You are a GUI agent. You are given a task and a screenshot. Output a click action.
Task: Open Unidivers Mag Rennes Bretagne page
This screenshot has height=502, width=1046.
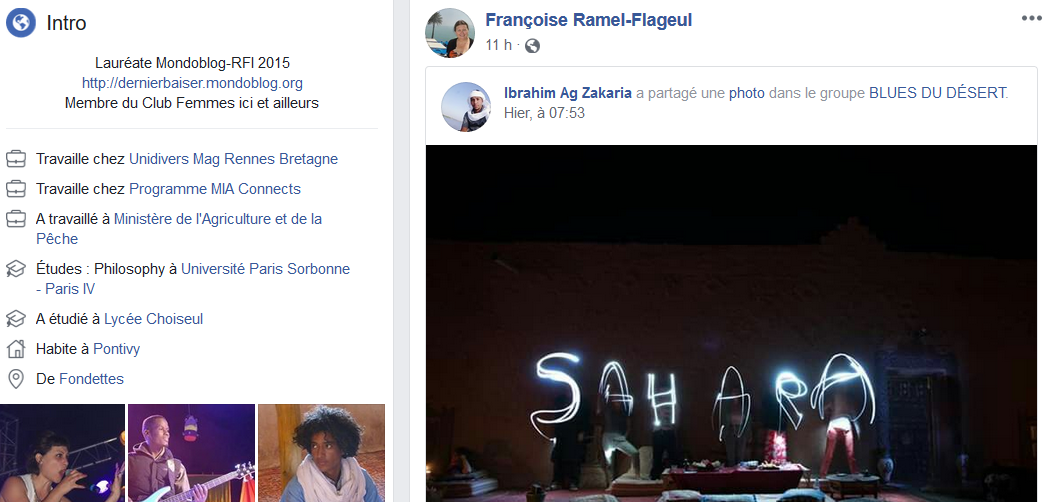point(233,159)
